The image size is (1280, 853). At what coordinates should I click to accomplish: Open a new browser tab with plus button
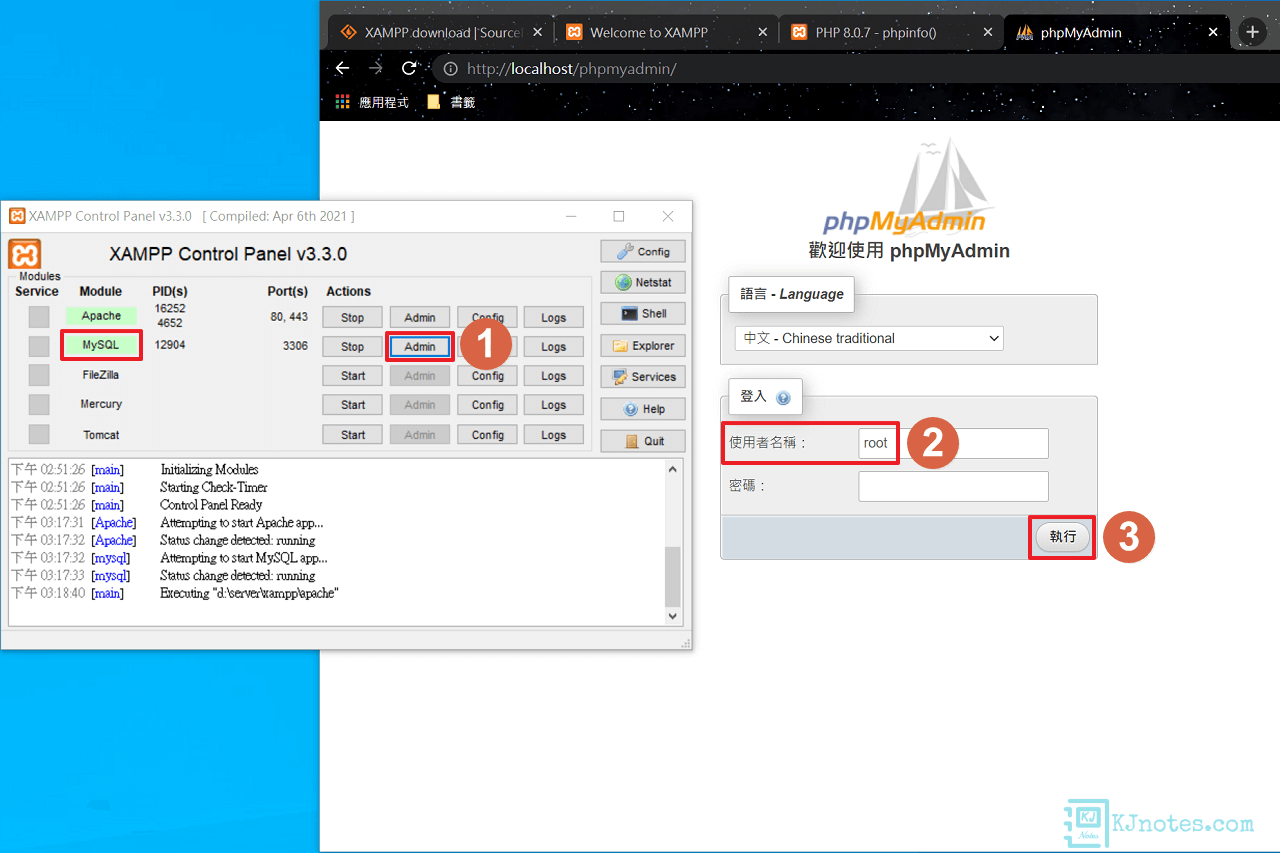tap(1252, 32)
